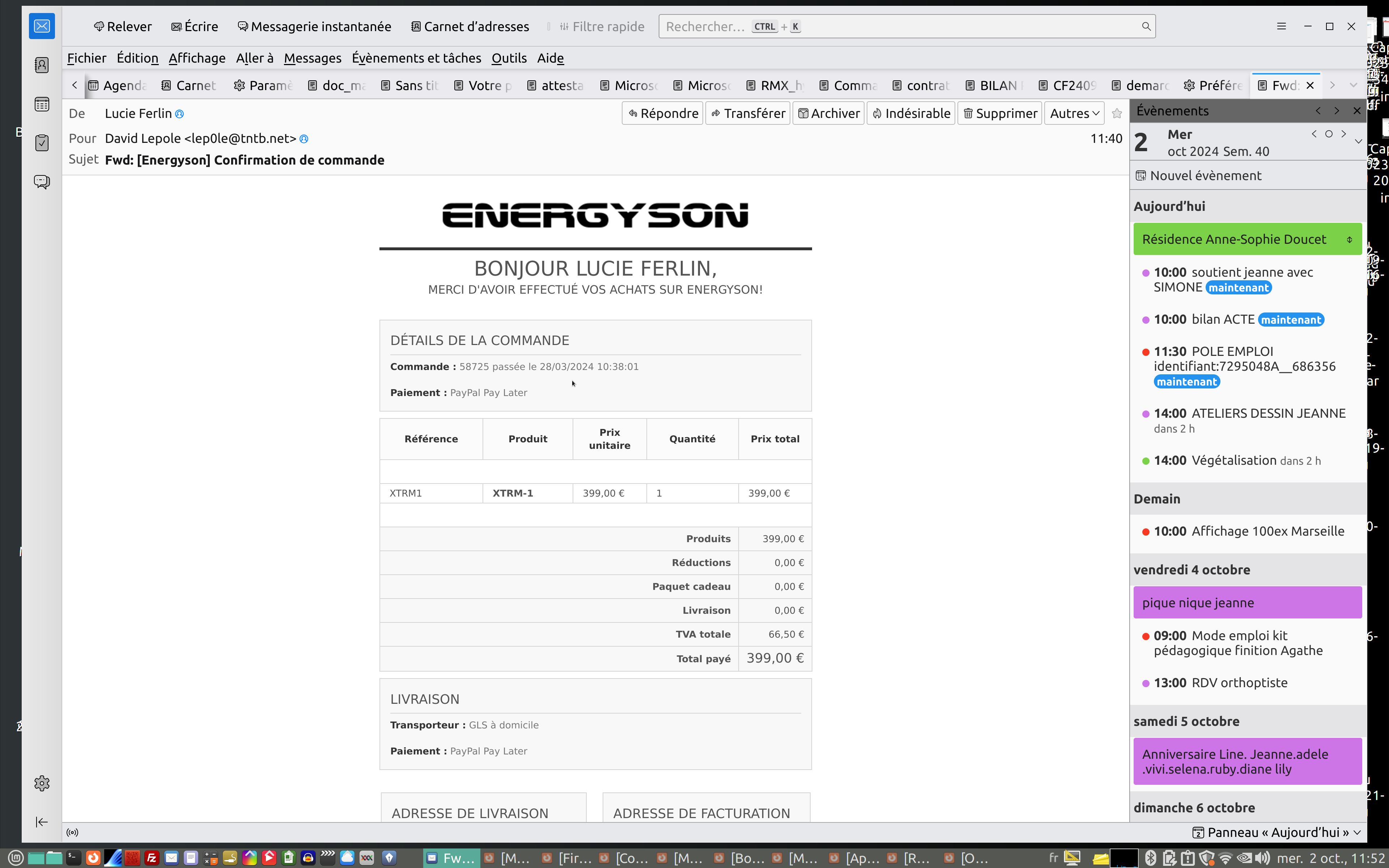This screenshot has height=868, width=1389.
Task: Open the green Résidence Anne-Sophie Doucet event
Action: [1234, 239]
